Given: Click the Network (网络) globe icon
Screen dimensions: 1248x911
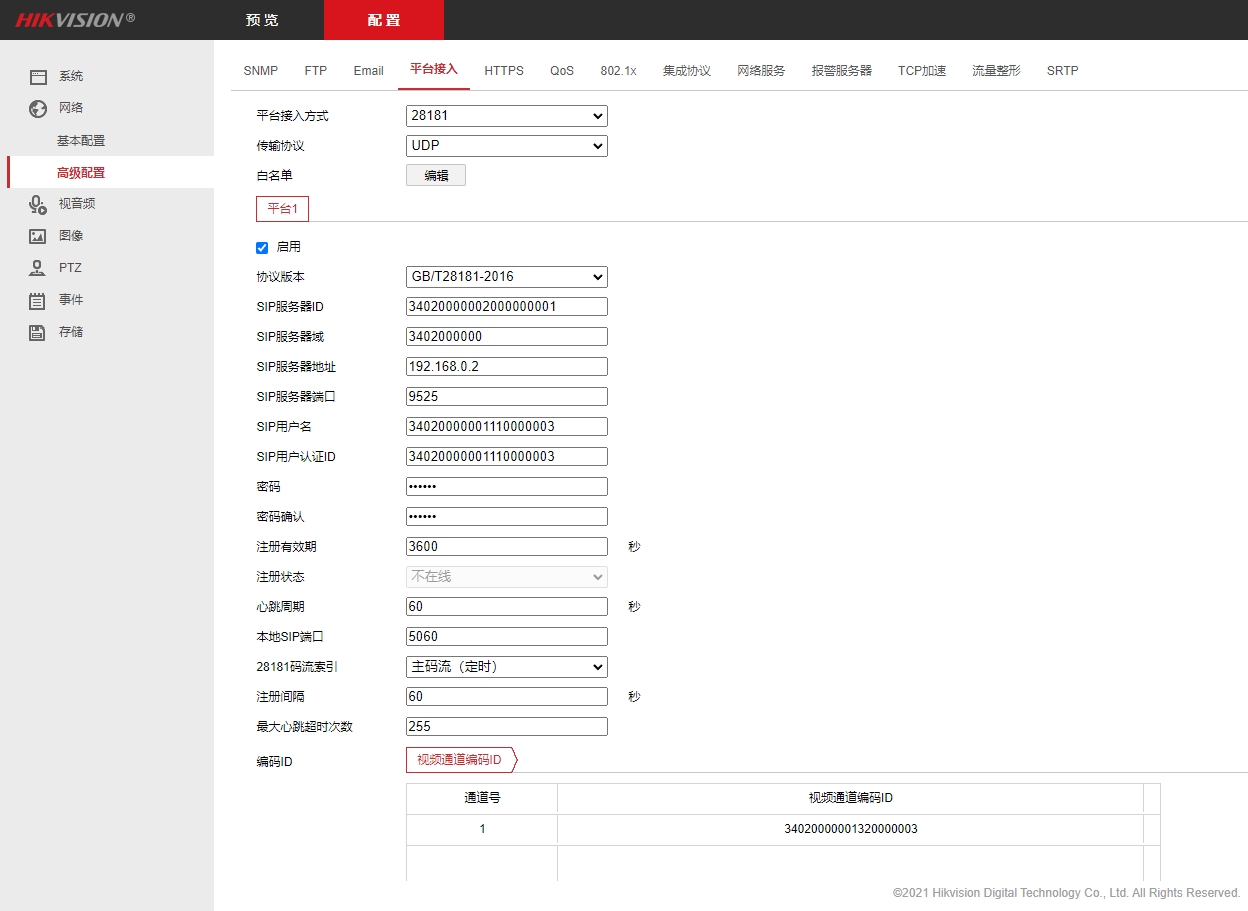Looking at the screenshot, I should pos(38,109).
